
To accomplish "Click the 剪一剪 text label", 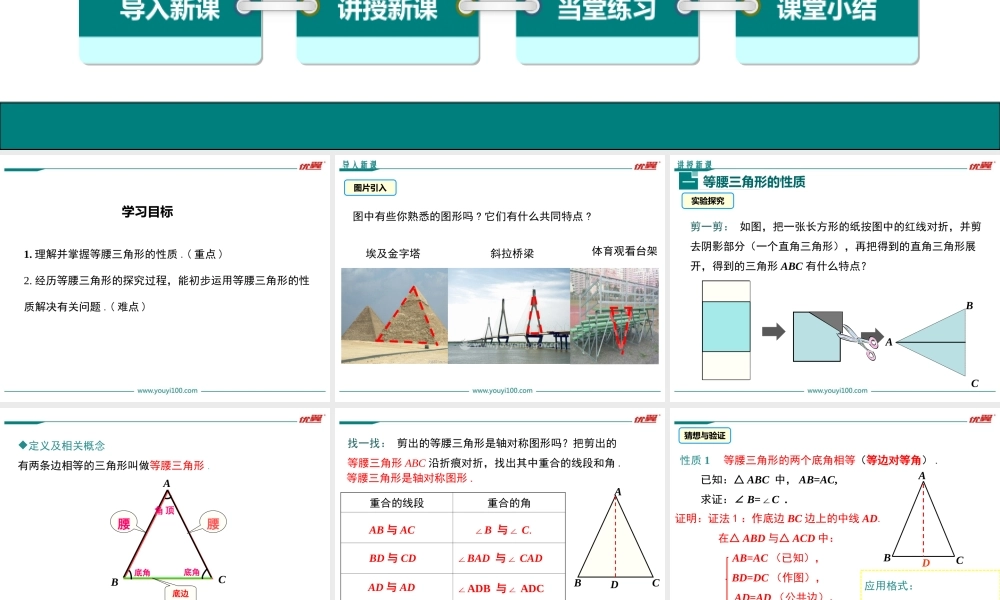I will (709, 226).
